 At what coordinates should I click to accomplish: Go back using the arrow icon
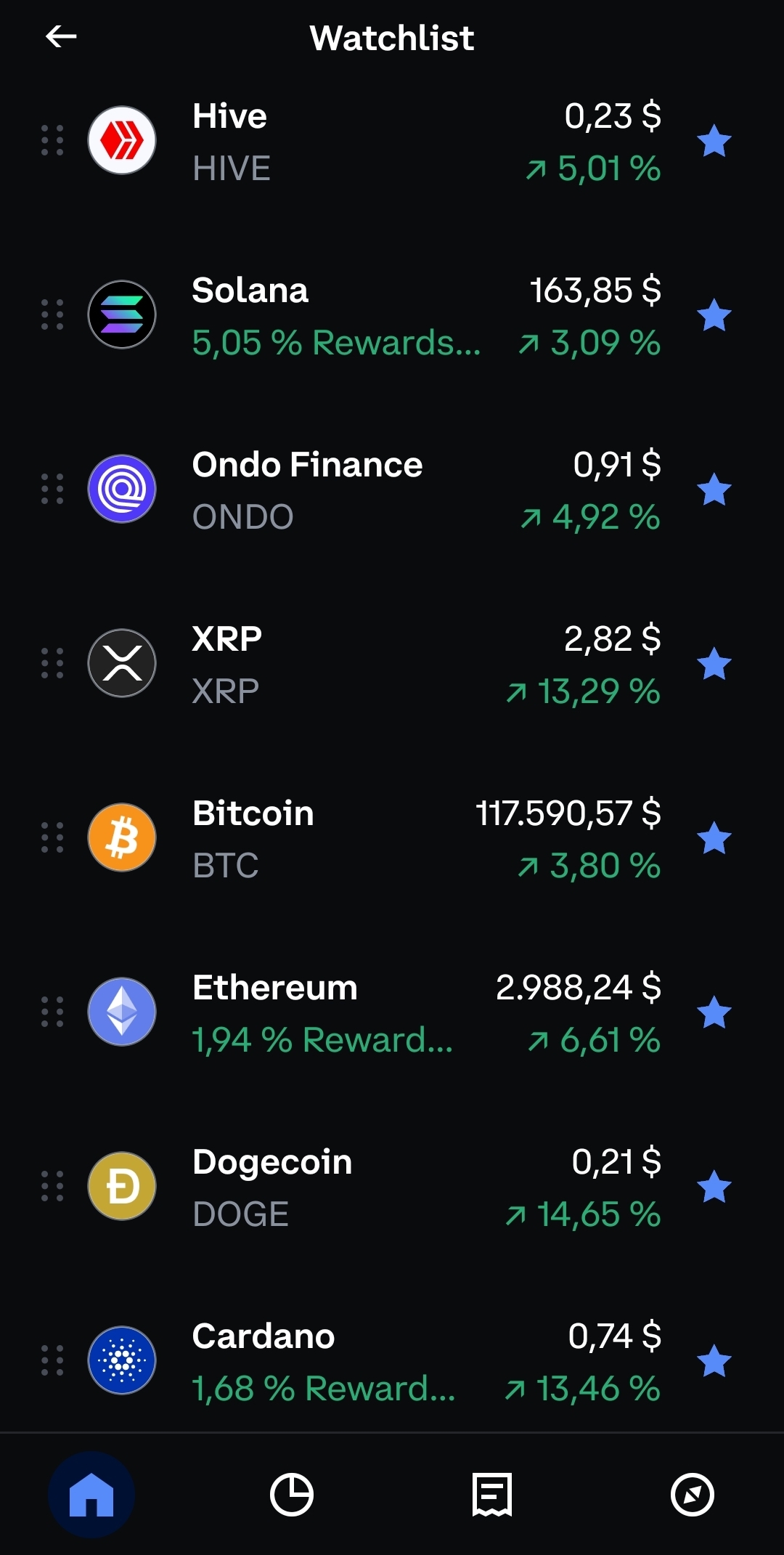click(x=61, y=36)
